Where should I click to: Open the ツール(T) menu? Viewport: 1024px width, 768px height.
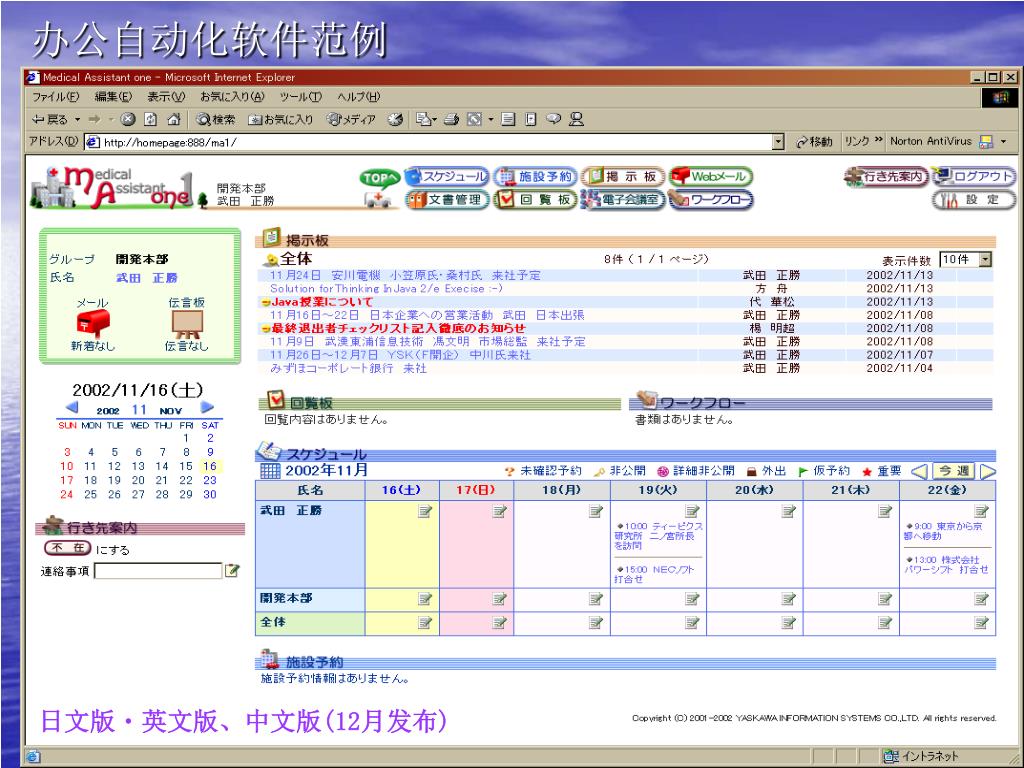point(301,97)
